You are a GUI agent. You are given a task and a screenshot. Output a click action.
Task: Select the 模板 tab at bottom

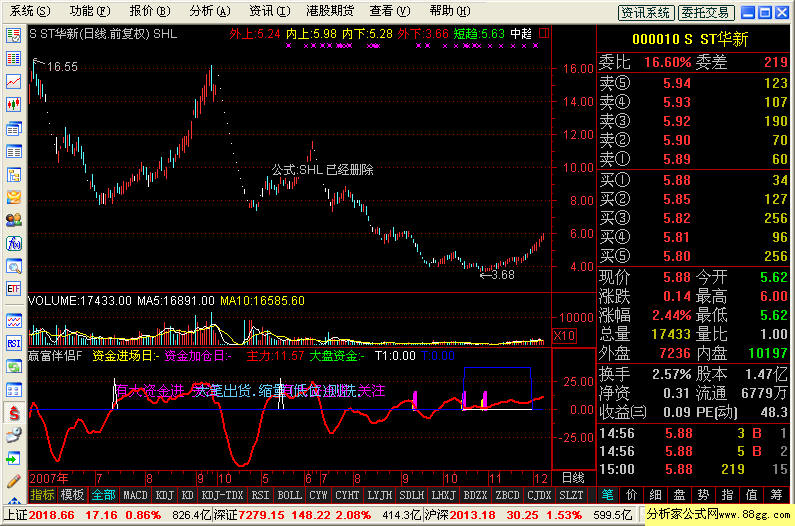[x=73, y=495]
